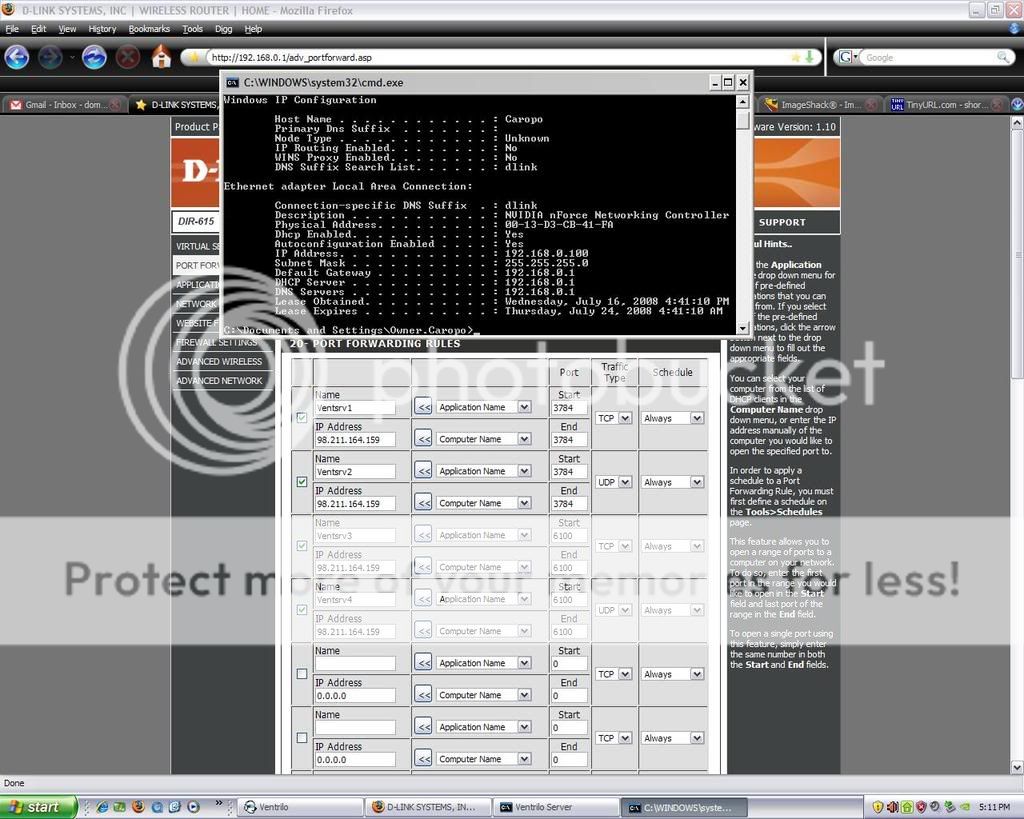Click the search magnifier in Google box
1024x819 pixels.
[x=1003, y=57]
